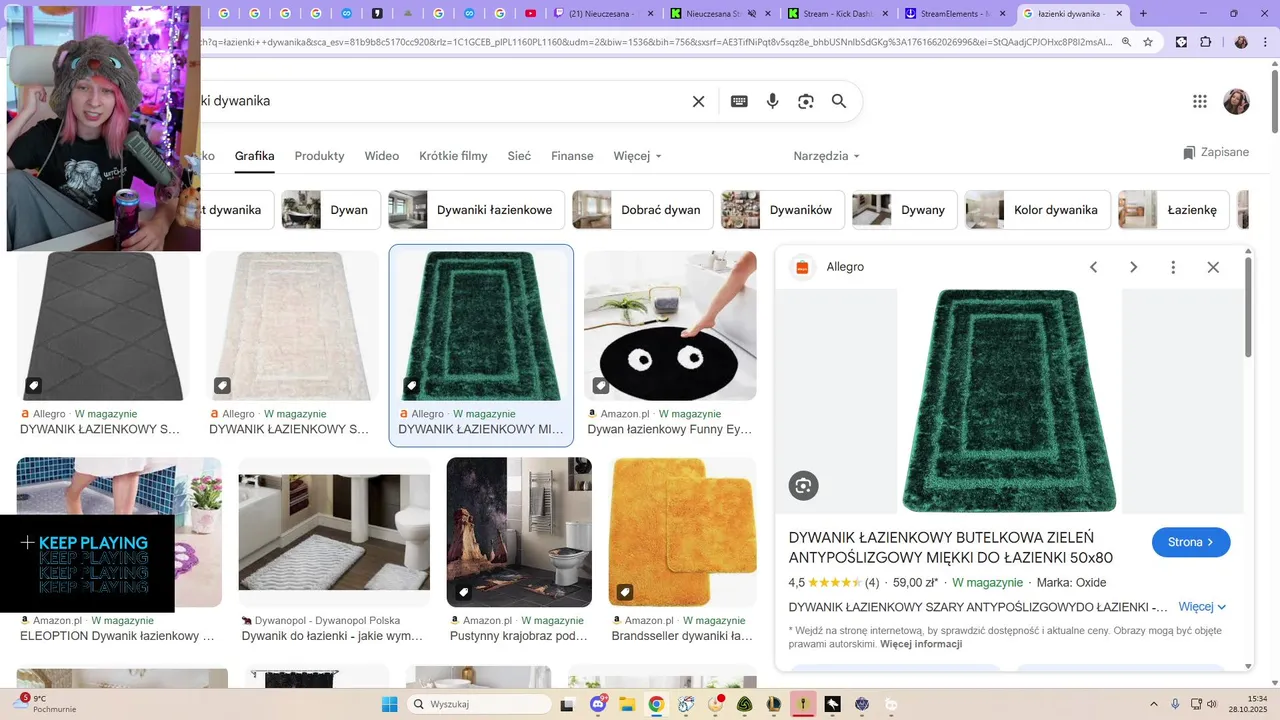Open the cream white rug thumbnail

[x=292, y=326]
